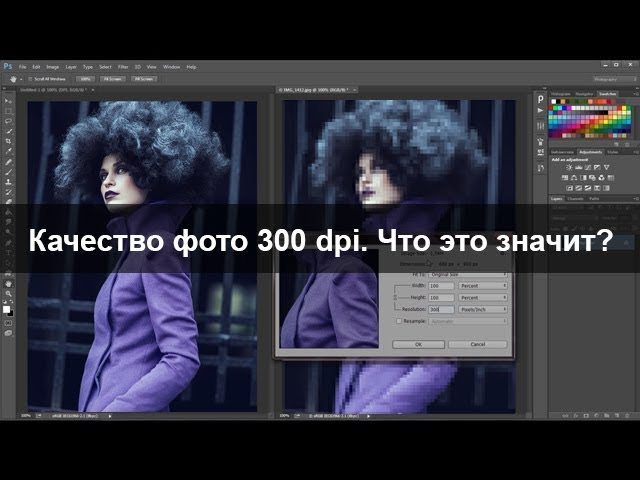Viewport: 640px width, 480px height.
Task: Switch to the Navigator tab
Action: click(x=584, y=94)
